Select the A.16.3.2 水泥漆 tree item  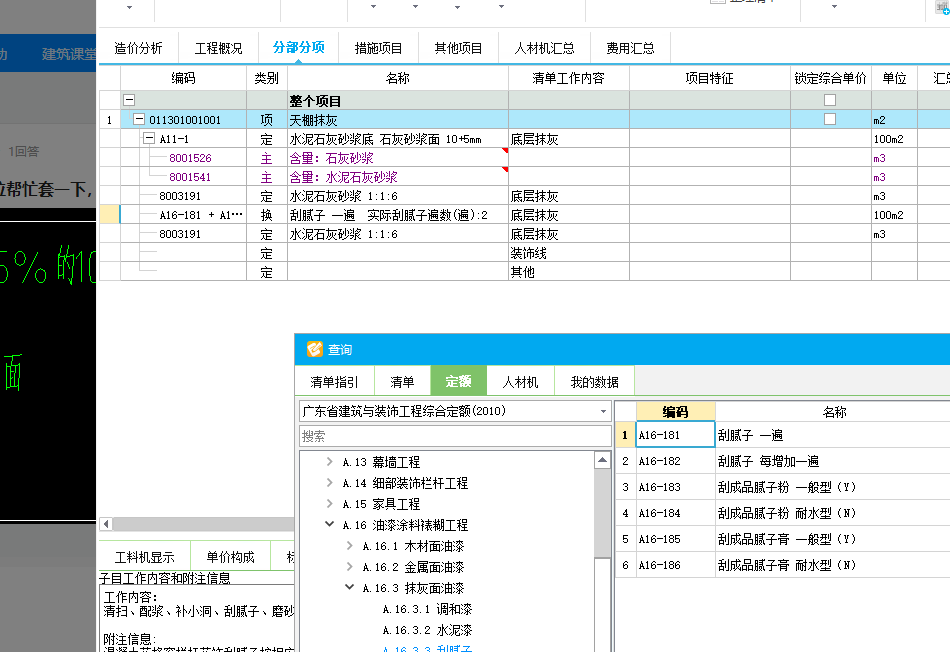pyautogui.click(x=427, y=630)
